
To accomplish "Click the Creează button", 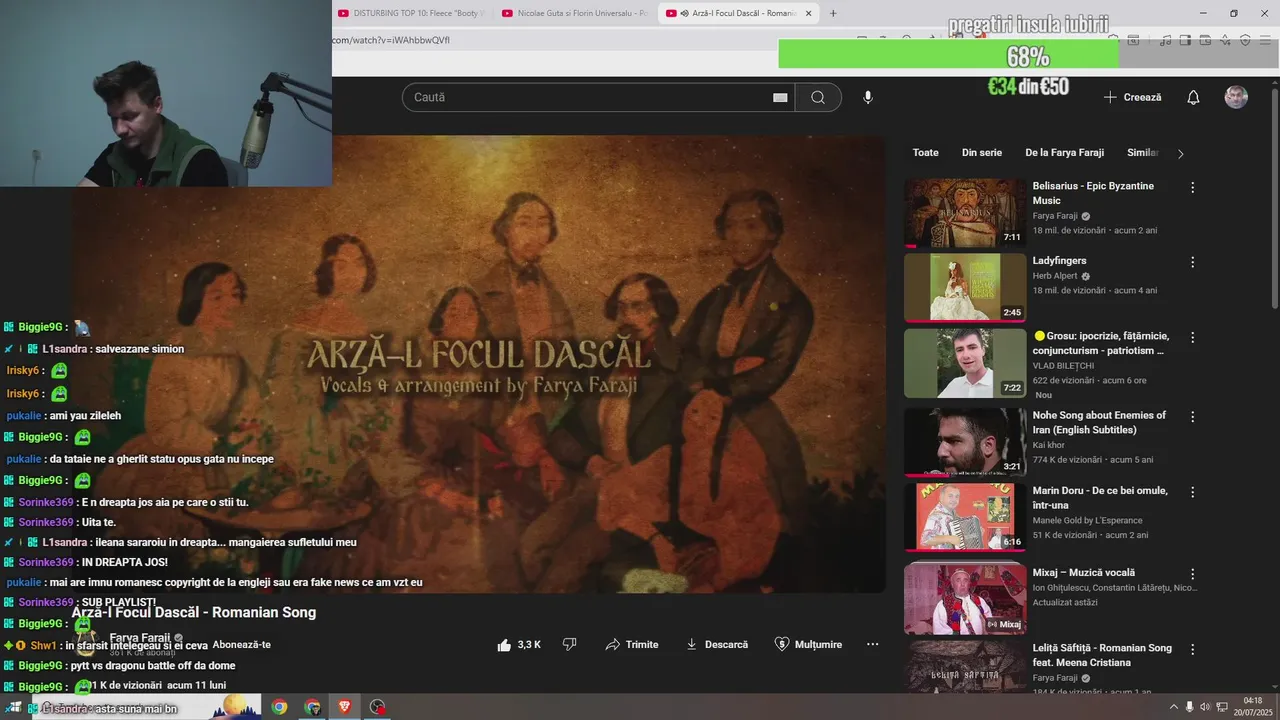I will (x=1132, y=97).
